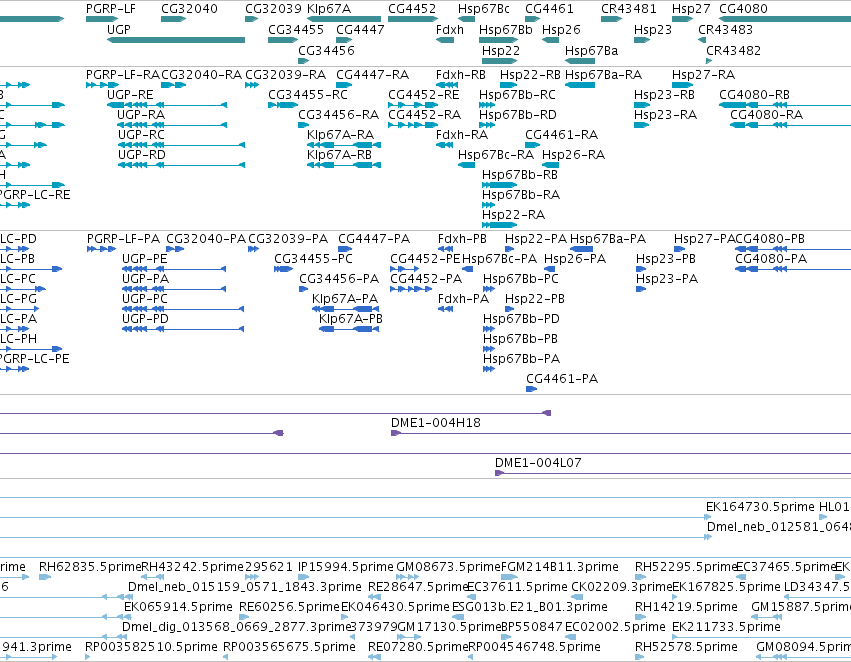Select transcript Fdxh-RB
The width and height of the screenshot is (851, 662).
point(461,75)
